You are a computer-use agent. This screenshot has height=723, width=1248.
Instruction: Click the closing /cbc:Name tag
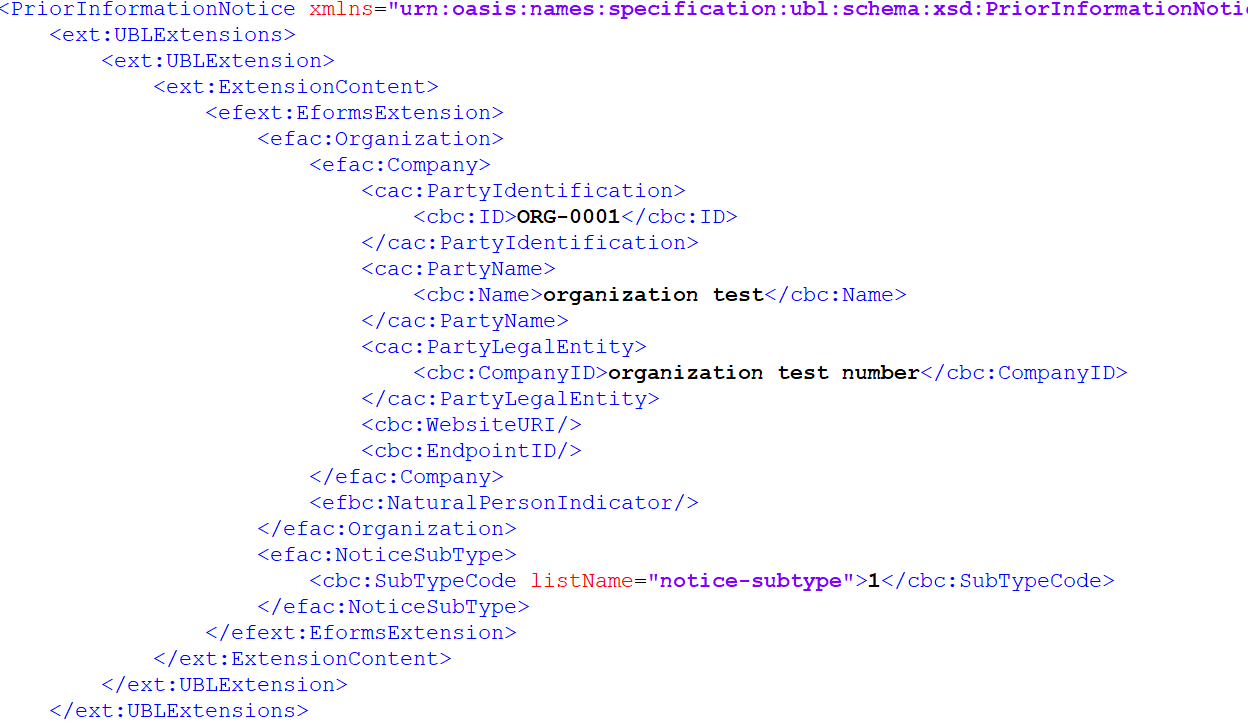point(835,295)
